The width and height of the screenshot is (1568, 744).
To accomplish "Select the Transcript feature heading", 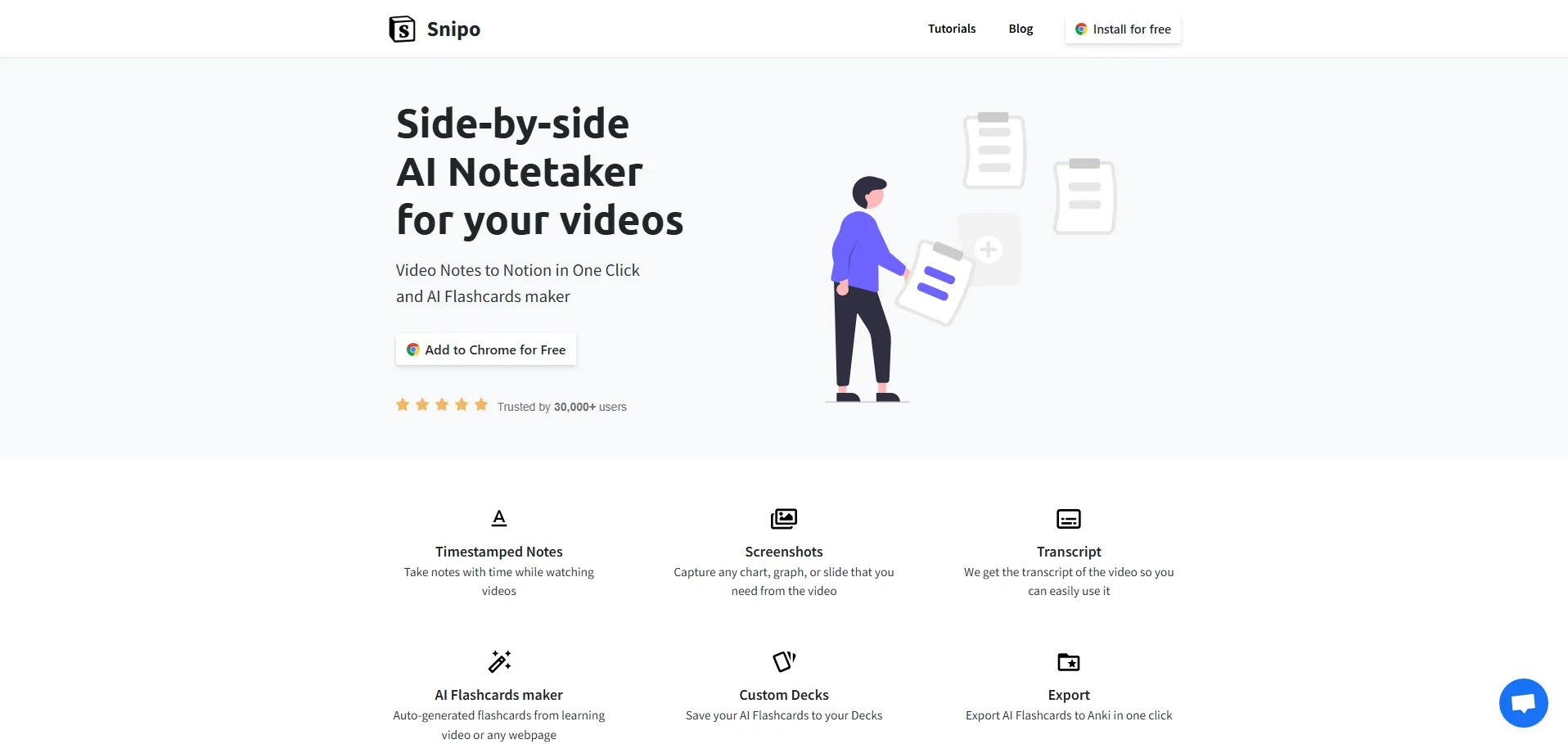I will [x=1068, y=552].
